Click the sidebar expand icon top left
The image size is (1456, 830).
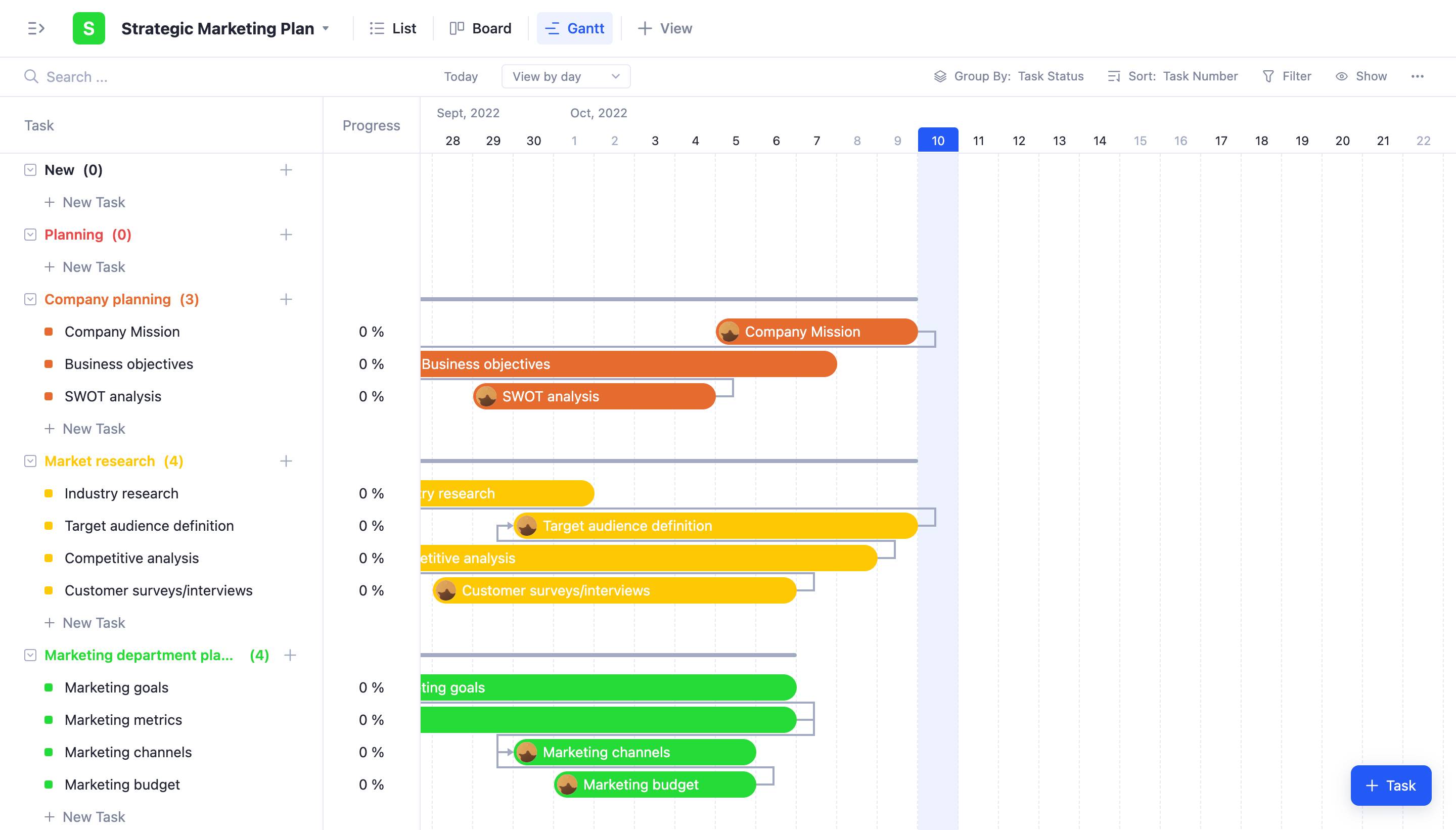click(36, 28)
